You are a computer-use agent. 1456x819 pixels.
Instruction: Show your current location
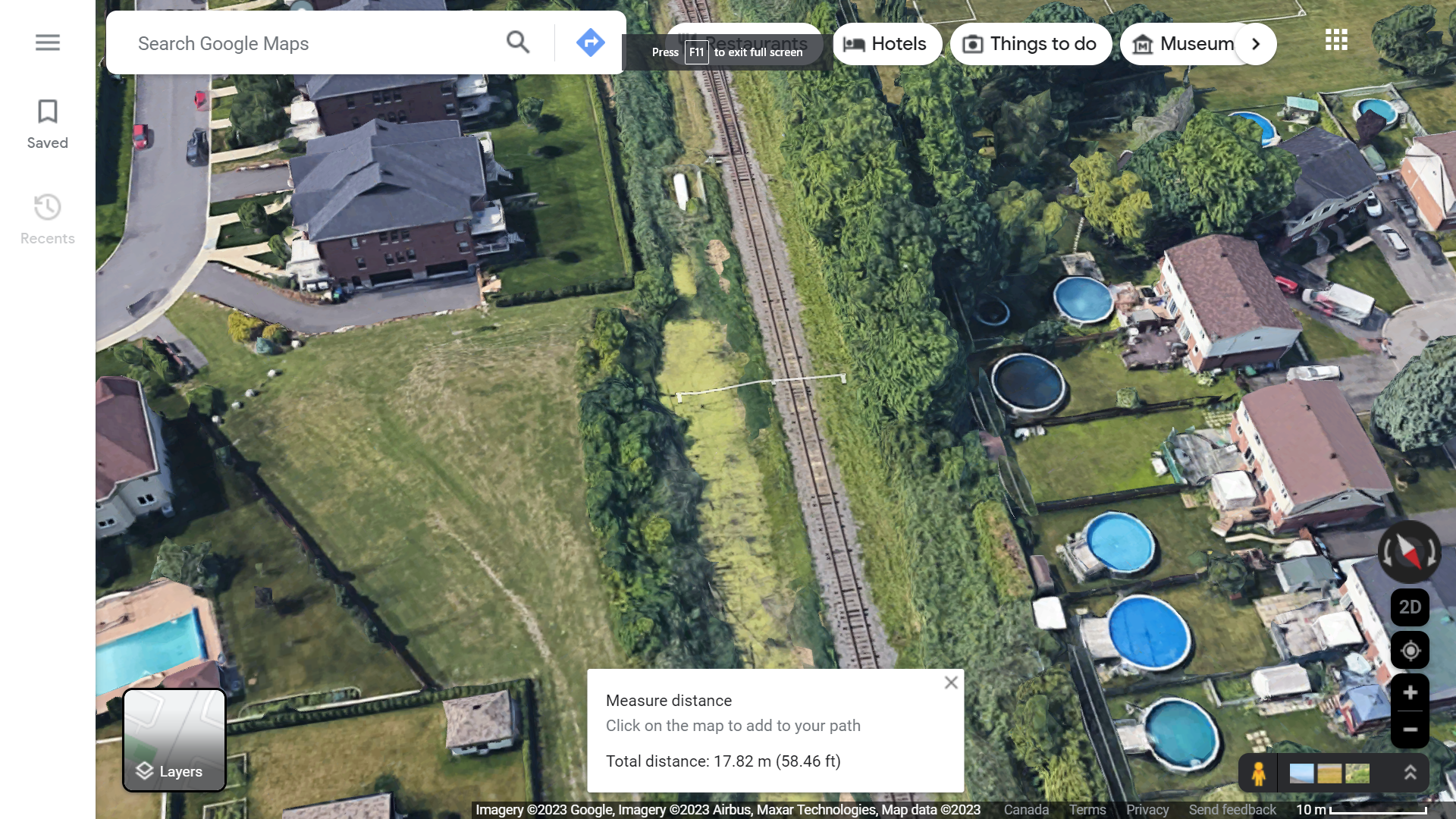click(1410, 651)
